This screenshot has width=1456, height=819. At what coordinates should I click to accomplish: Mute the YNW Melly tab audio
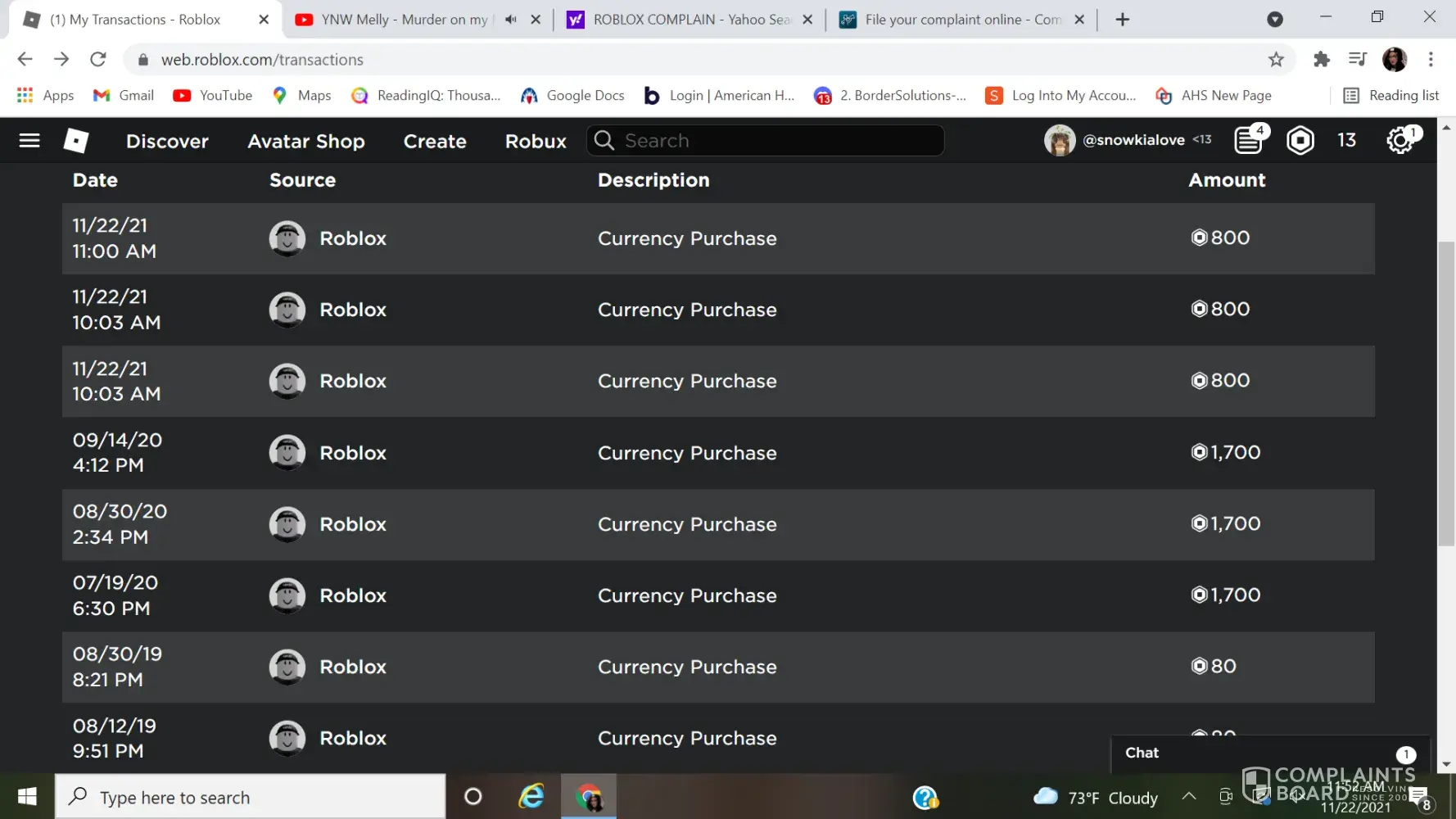[x=511, y=20]
